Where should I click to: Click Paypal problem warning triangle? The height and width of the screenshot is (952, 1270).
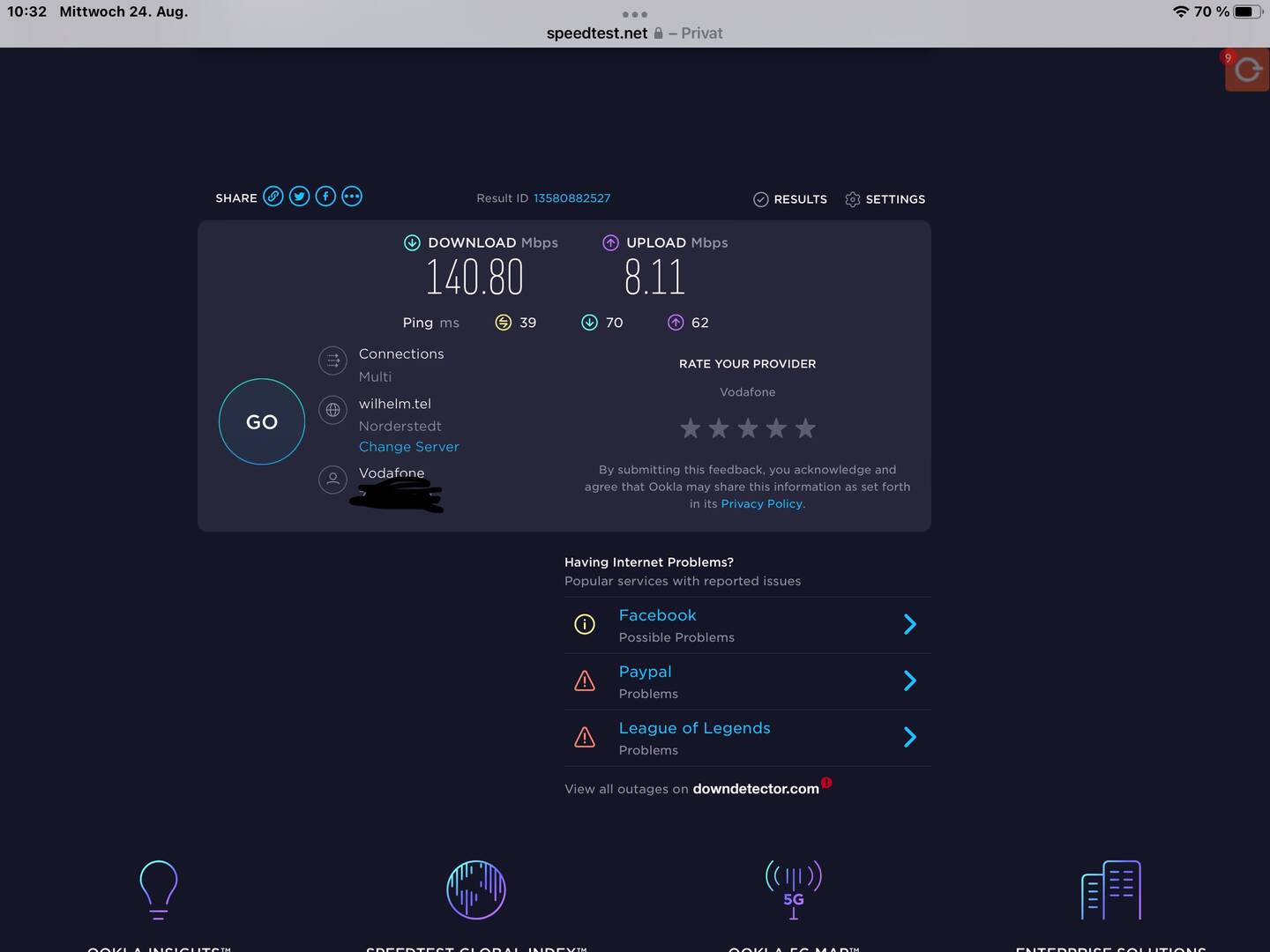[585, 681]
